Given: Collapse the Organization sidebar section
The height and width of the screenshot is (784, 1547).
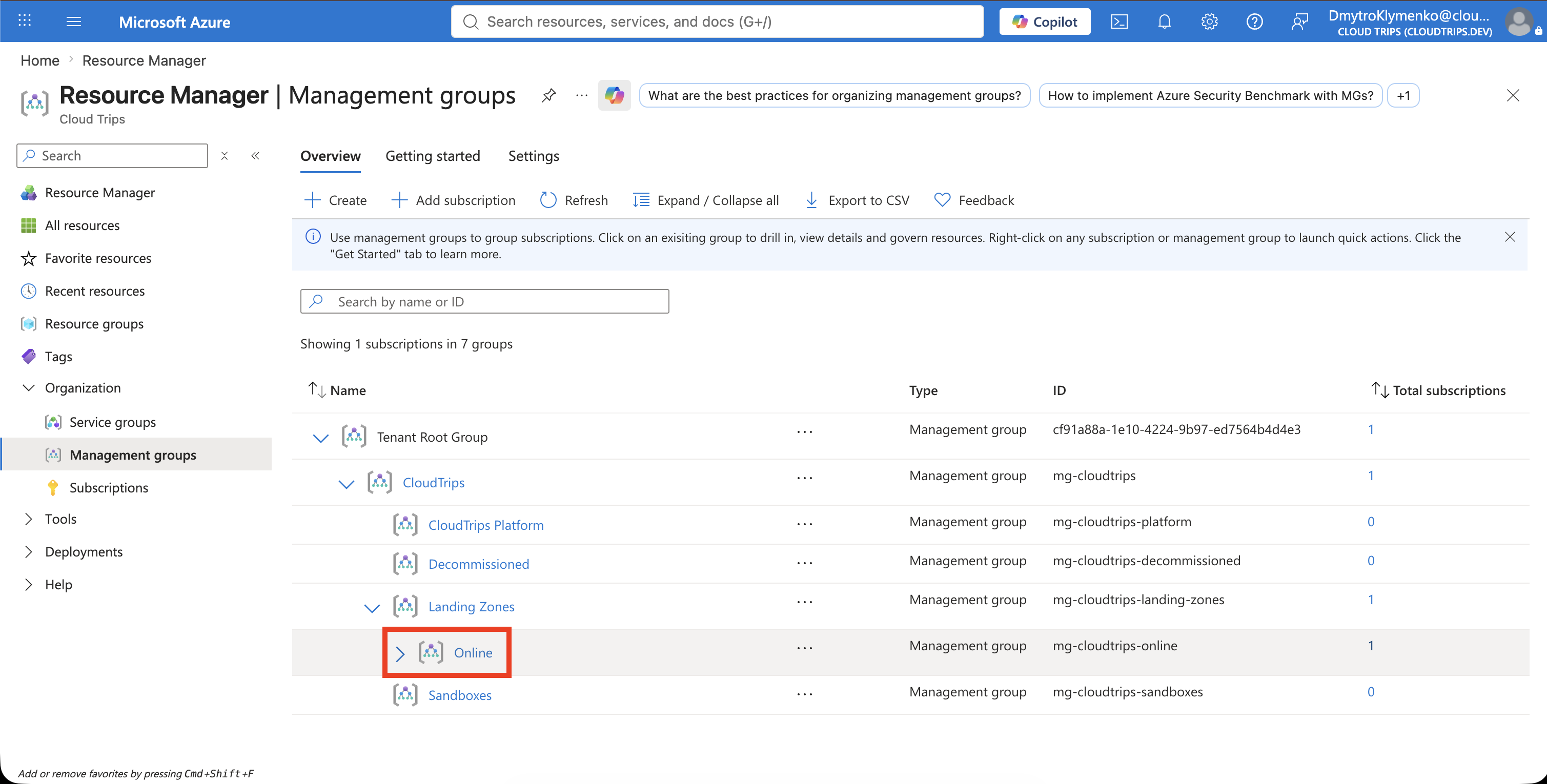Looking at the screenshot, I should coord(28,388).
